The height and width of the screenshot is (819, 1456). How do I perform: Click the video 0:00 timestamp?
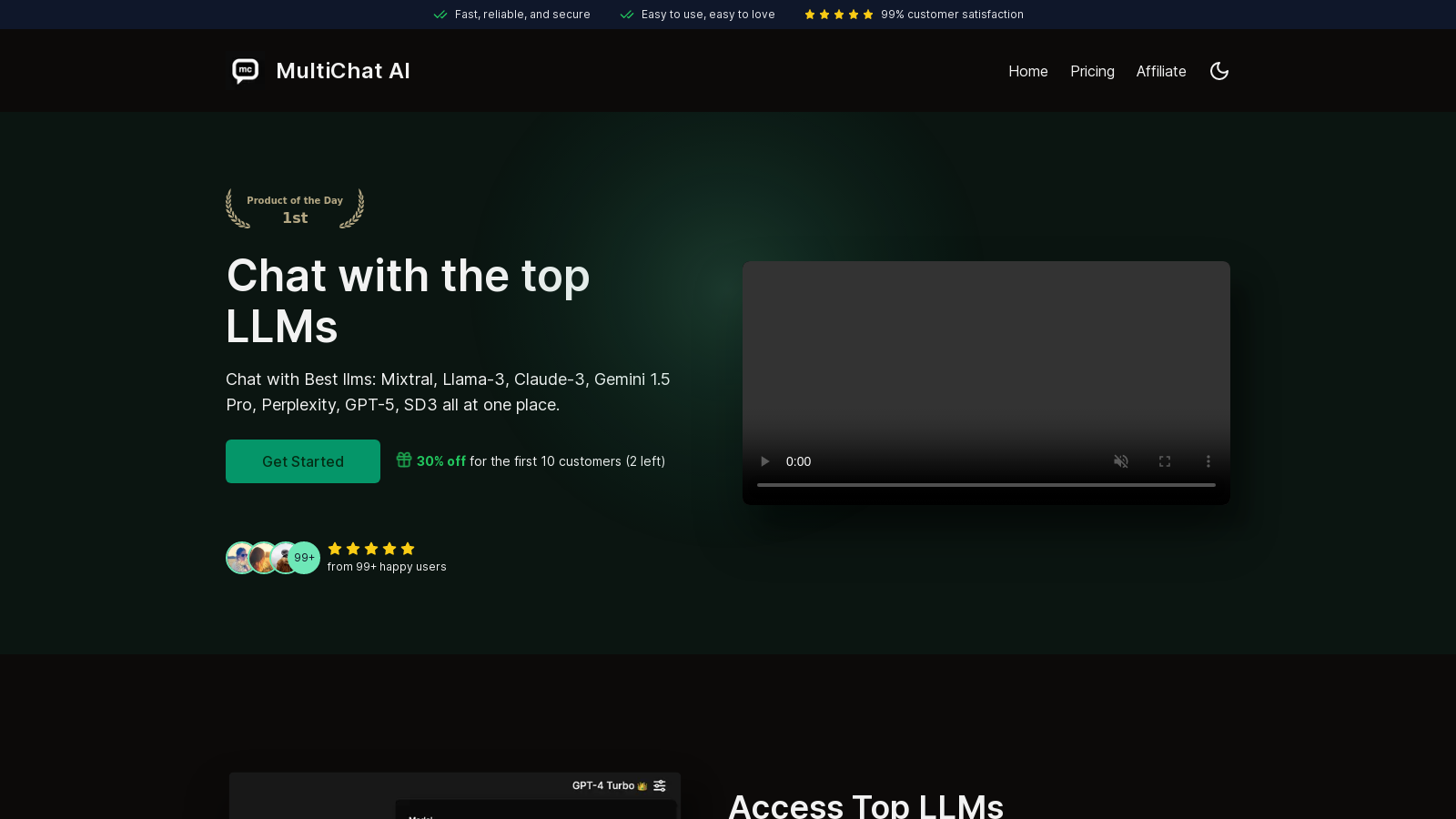click(798, 461)
